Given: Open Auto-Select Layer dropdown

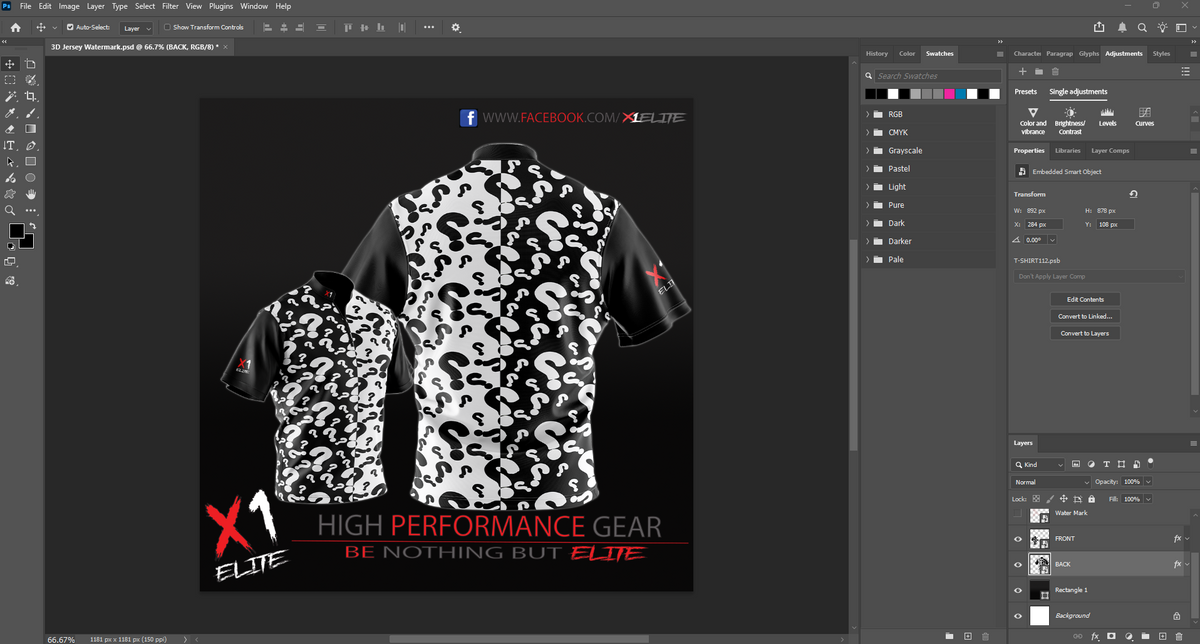Looking at the screenshot, I should (x=137, y=28).
